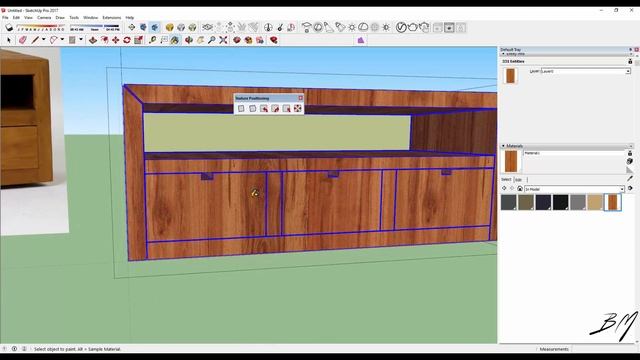The image size is (640, 360).
Task: Select the wood texture material swatch
Action: [613, 202]
